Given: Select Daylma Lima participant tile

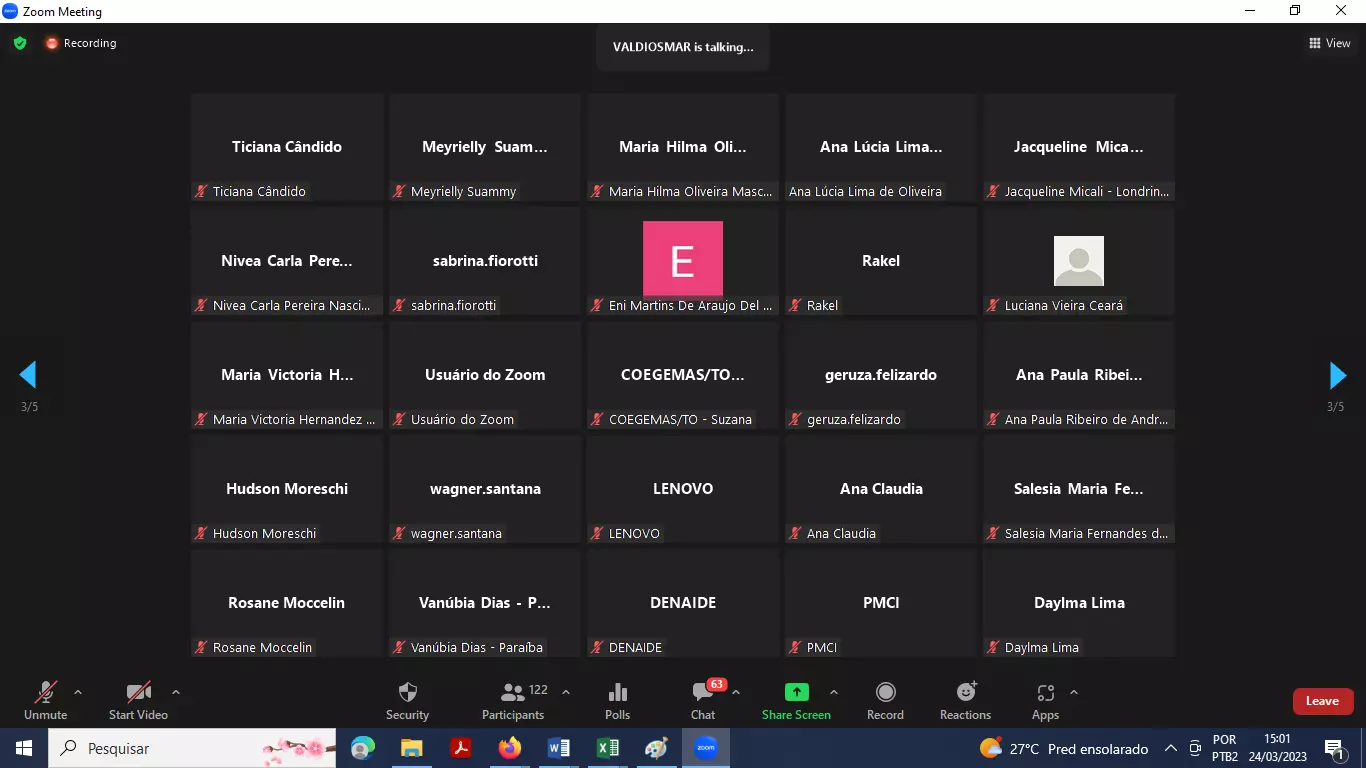Looking at the screenshot, I should pos(1079,603).
